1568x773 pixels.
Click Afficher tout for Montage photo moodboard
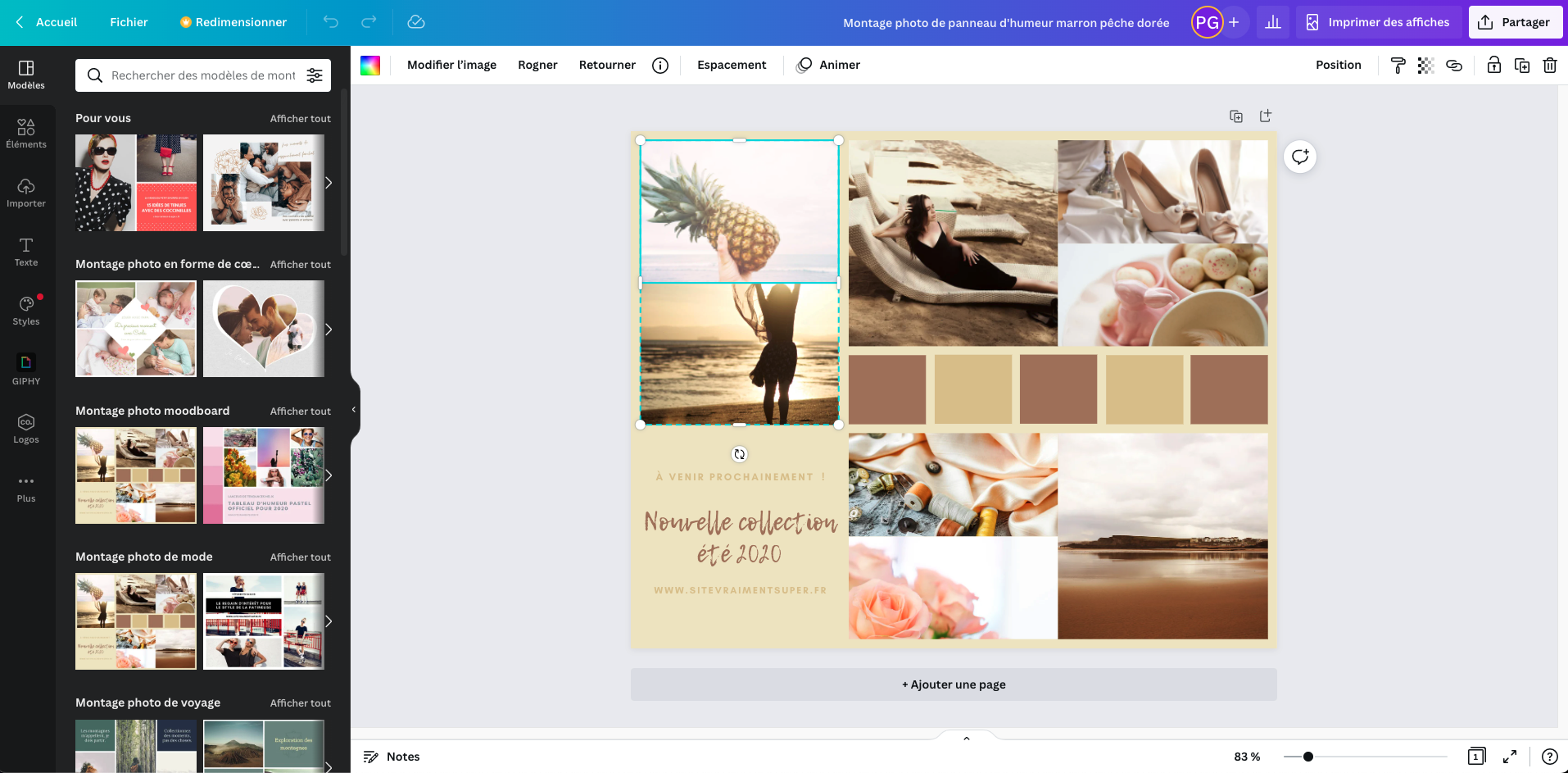(x=301, y=412)
